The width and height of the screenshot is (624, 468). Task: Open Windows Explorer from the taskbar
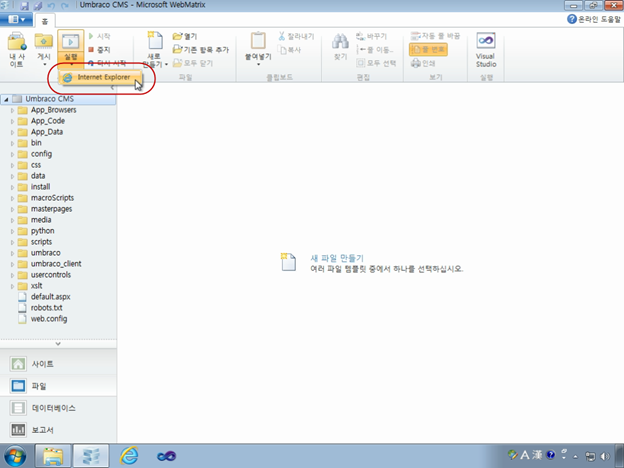pyautogui.click(x=53, y=456)
